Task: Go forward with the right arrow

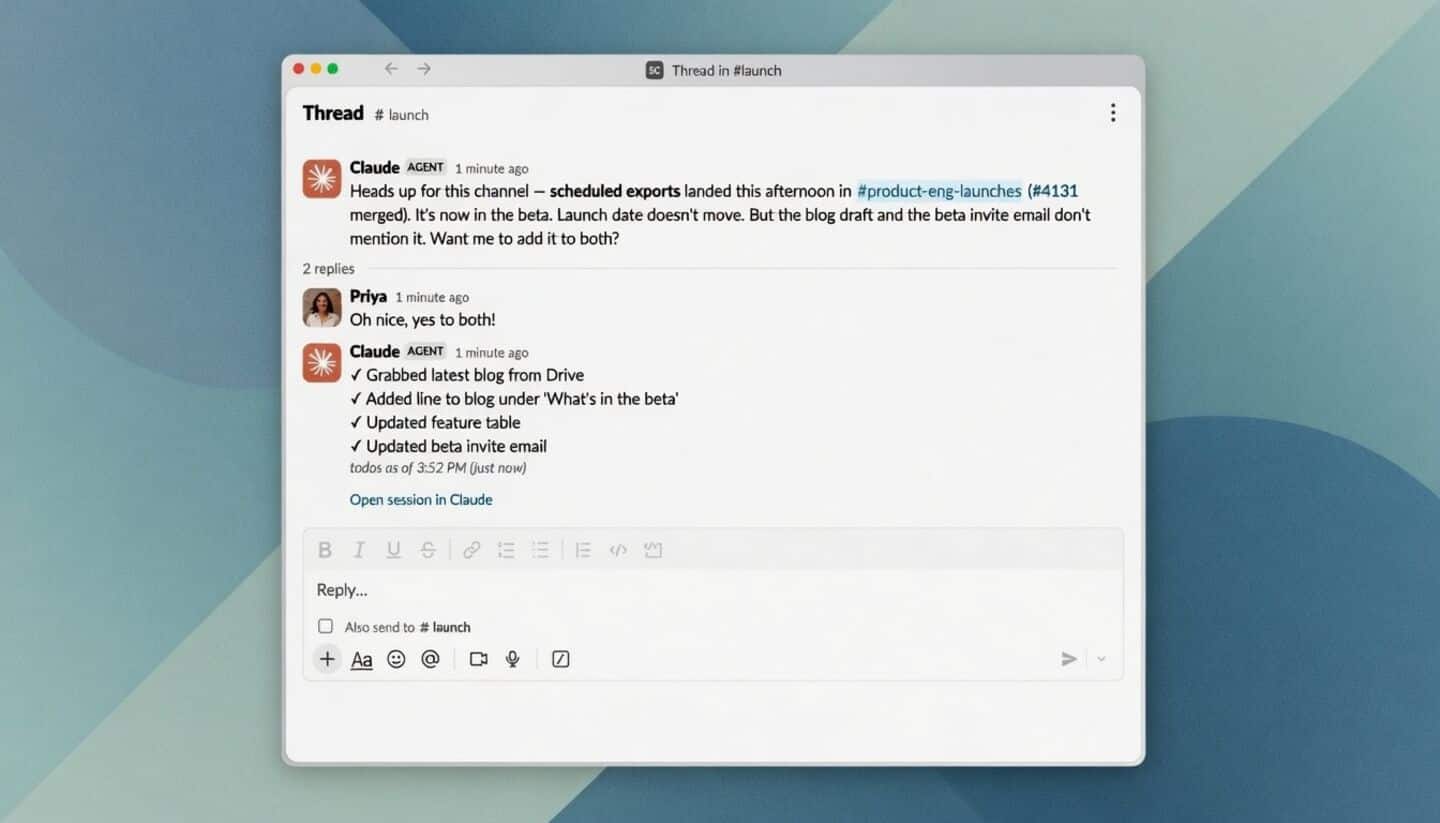Action: point(424,69)
